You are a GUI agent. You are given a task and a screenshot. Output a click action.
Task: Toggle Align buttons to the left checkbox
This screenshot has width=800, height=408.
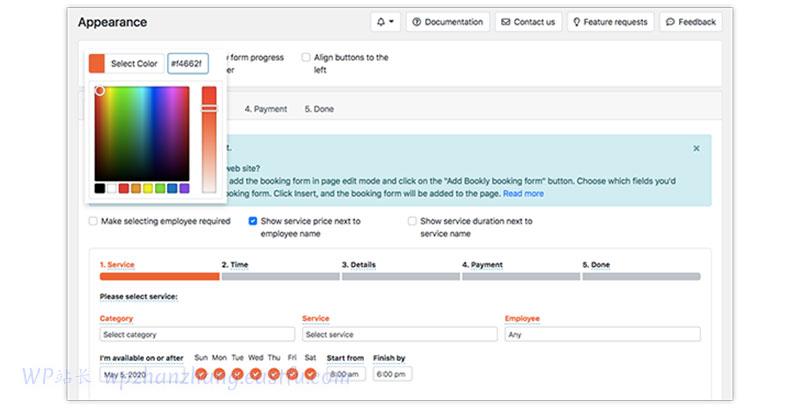click(x=306, y=57)
